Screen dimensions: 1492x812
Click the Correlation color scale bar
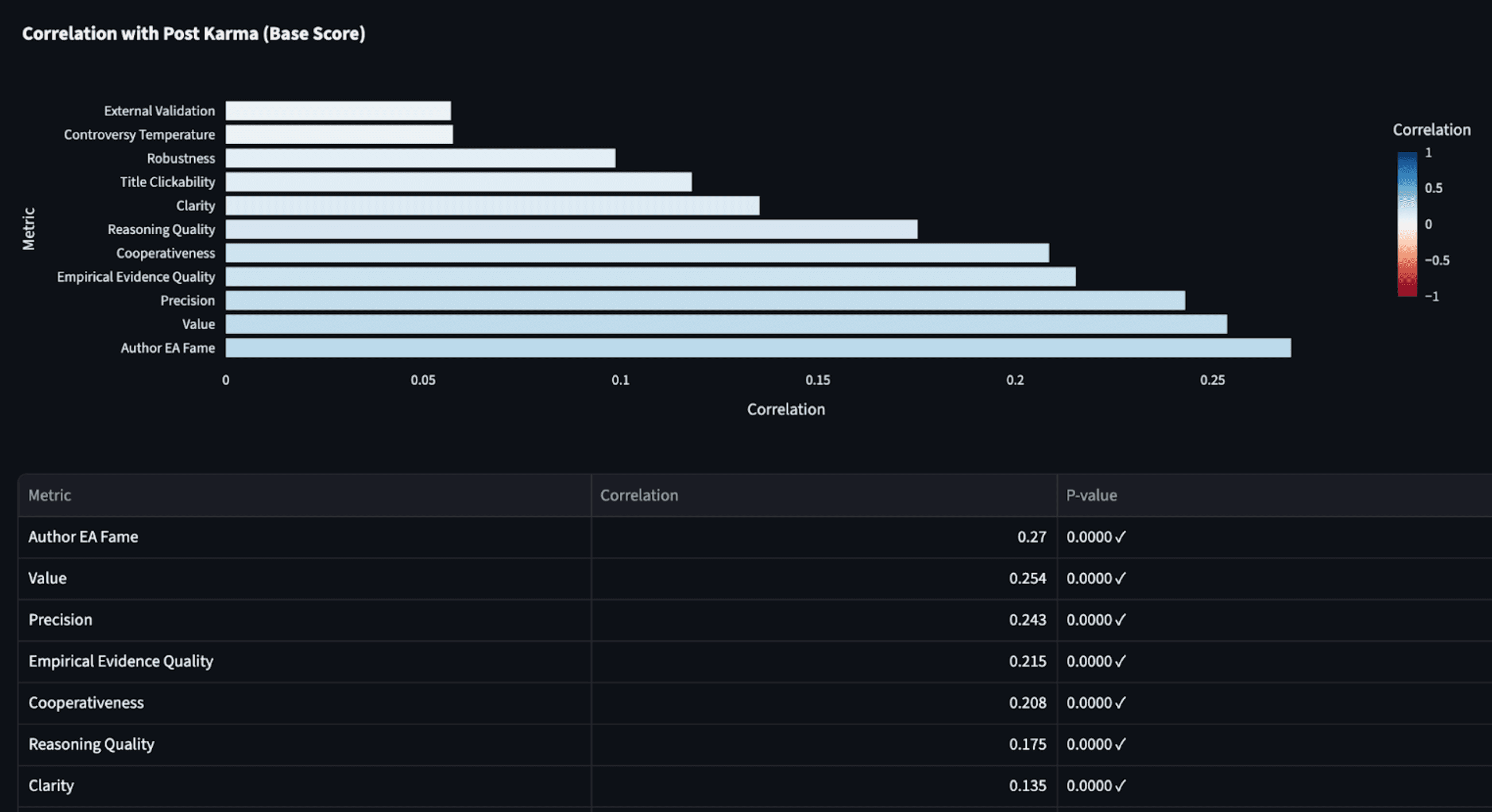click(1407, 224)
